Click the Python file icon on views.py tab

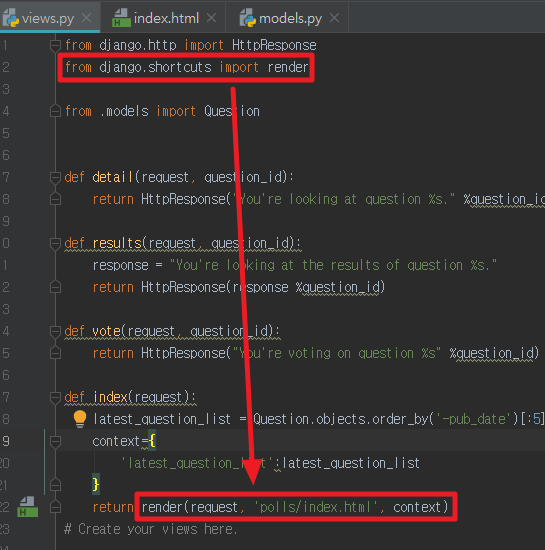[x=11, y=18]
